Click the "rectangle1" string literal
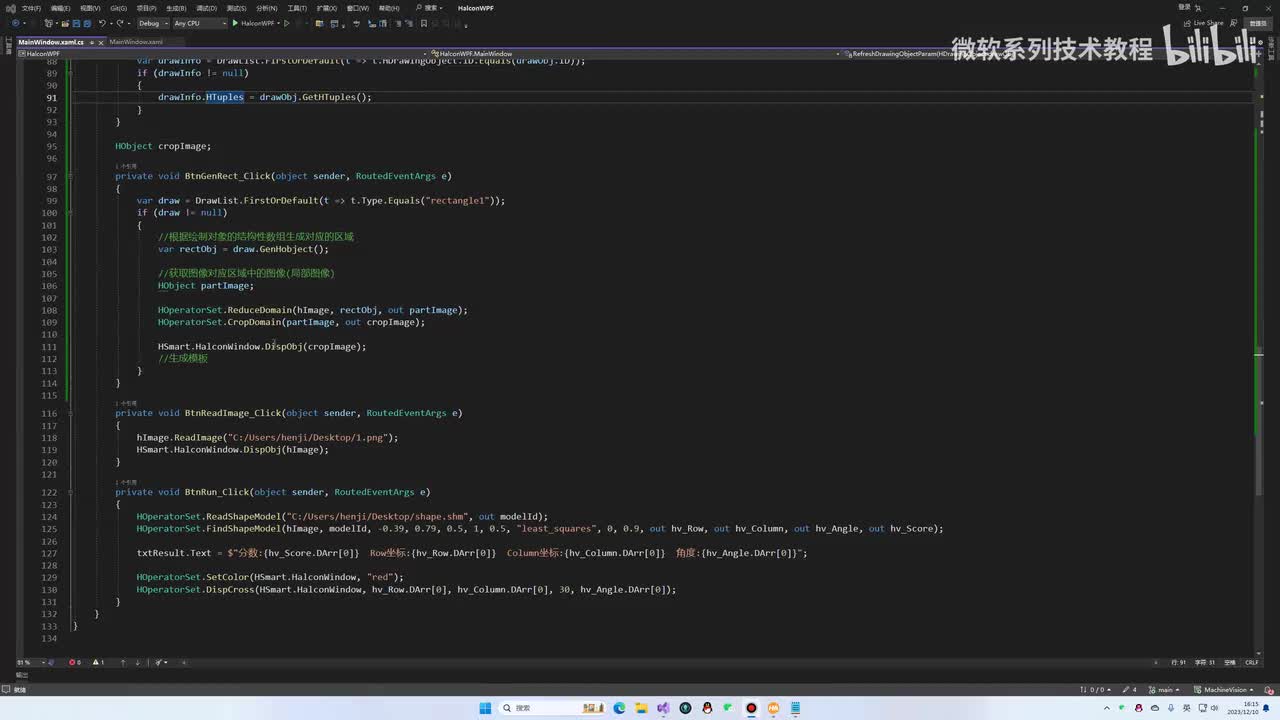 click(x=458, y=200)
